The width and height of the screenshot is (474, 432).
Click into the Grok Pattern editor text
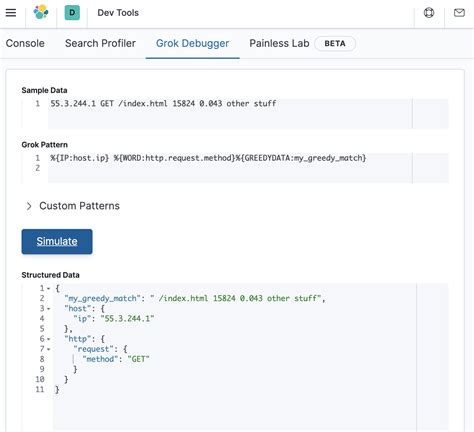pos(208,158)
